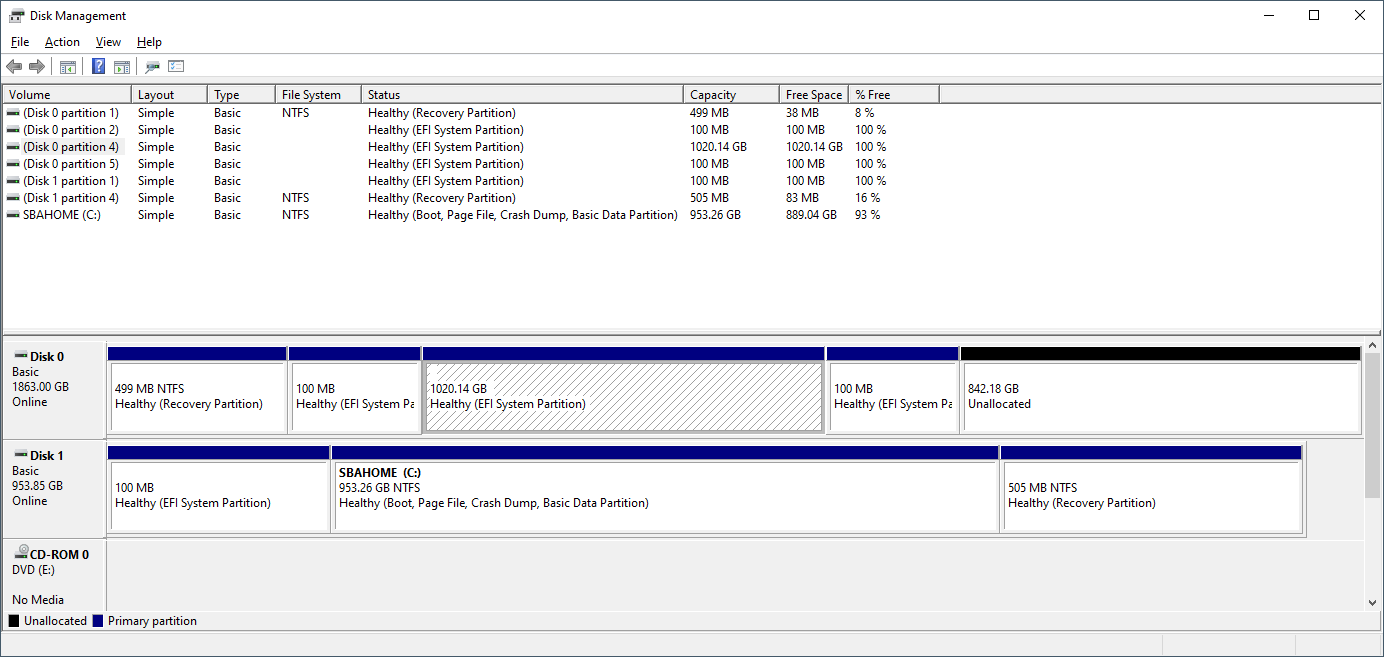
Task: Click the Disk 1 drive icon in the lower pane
Action: [x=21, y=454]
